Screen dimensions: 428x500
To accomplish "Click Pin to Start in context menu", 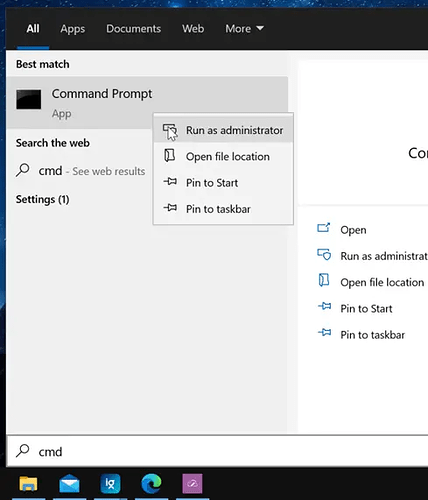I will [223, 183].
